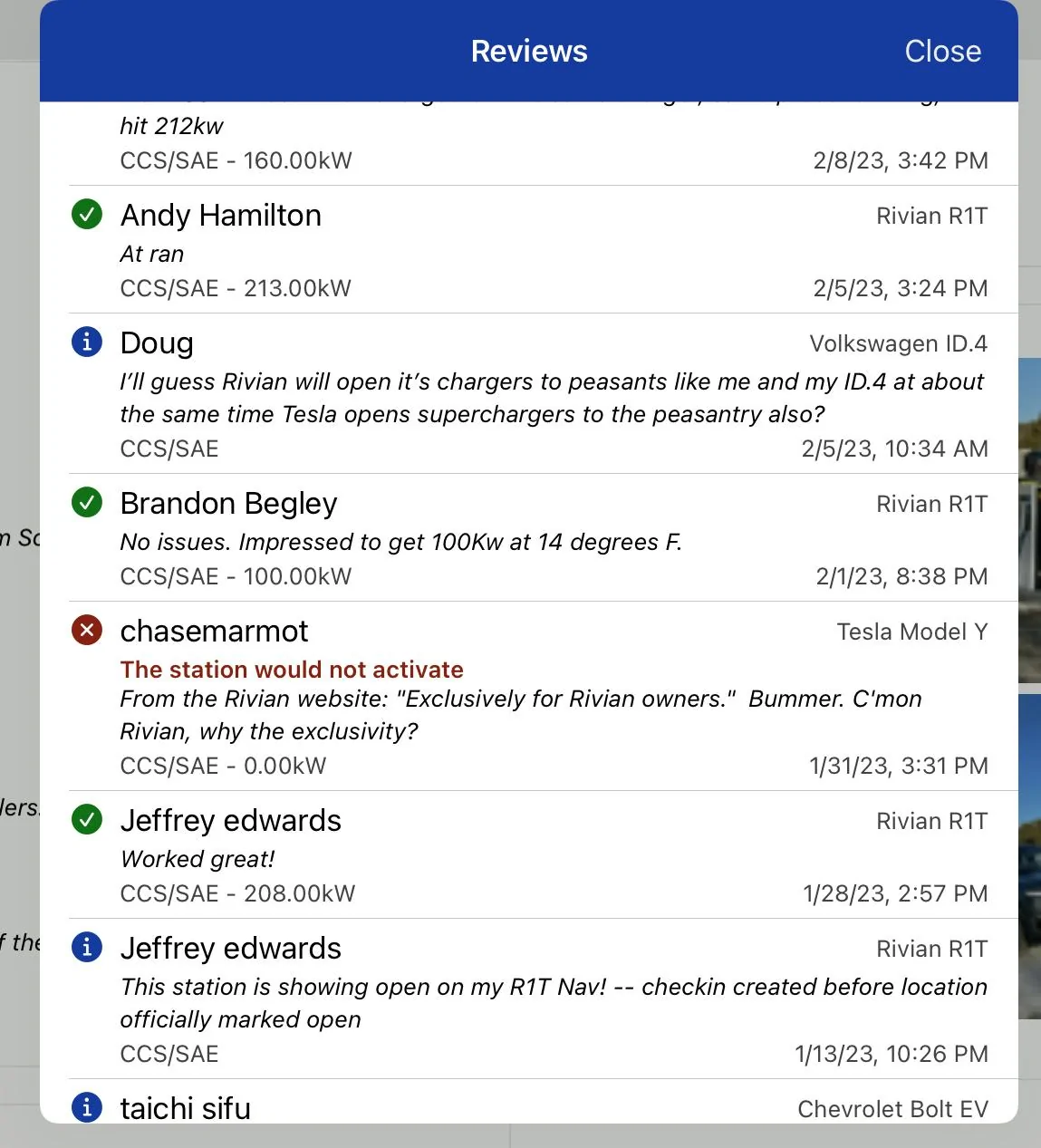The image size is (1041, 1148).
Task: Click green check icon by Jeffrey edwards 'Worked great!'
Action: point(87,819)
